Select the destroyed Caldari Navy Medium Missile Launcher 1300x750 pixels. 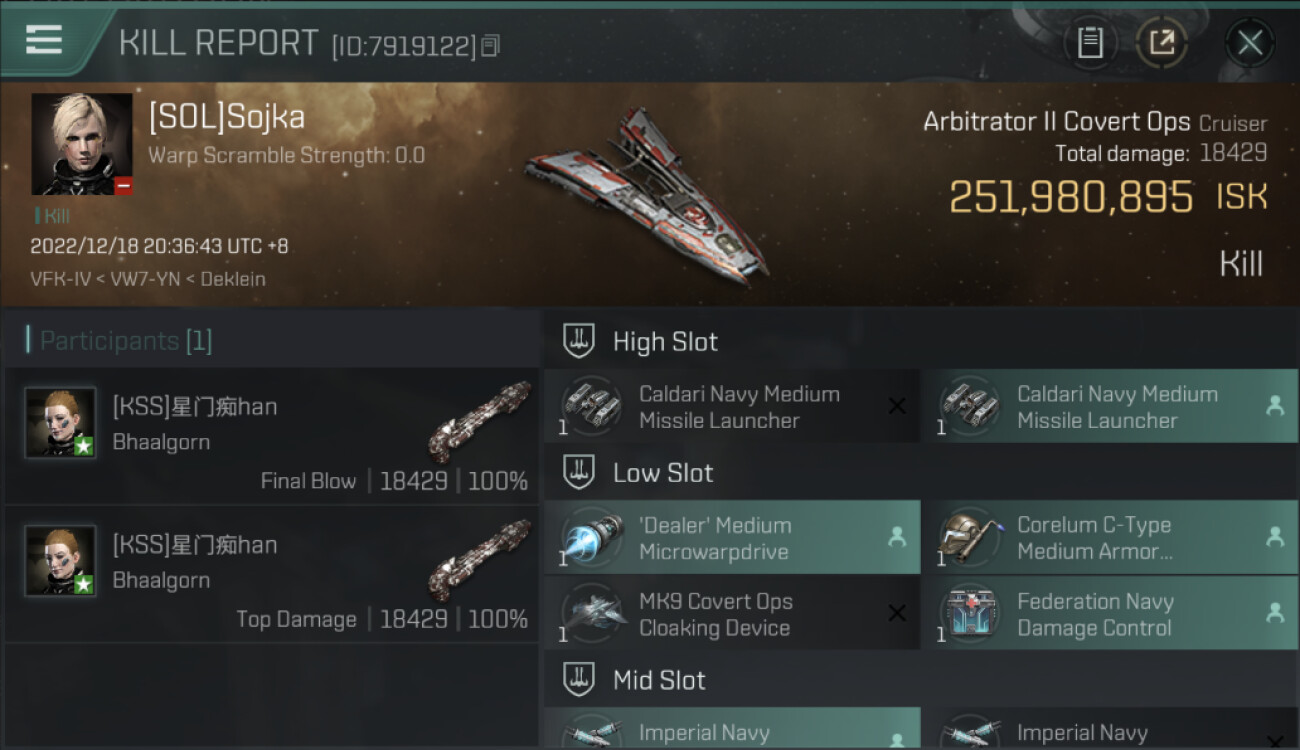[x=732, y=407]
